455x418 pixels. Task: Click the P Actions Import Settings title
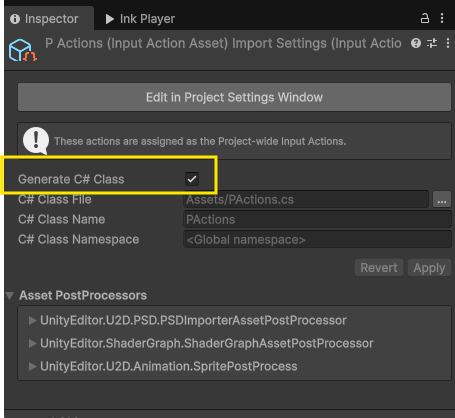click(223, 43)
